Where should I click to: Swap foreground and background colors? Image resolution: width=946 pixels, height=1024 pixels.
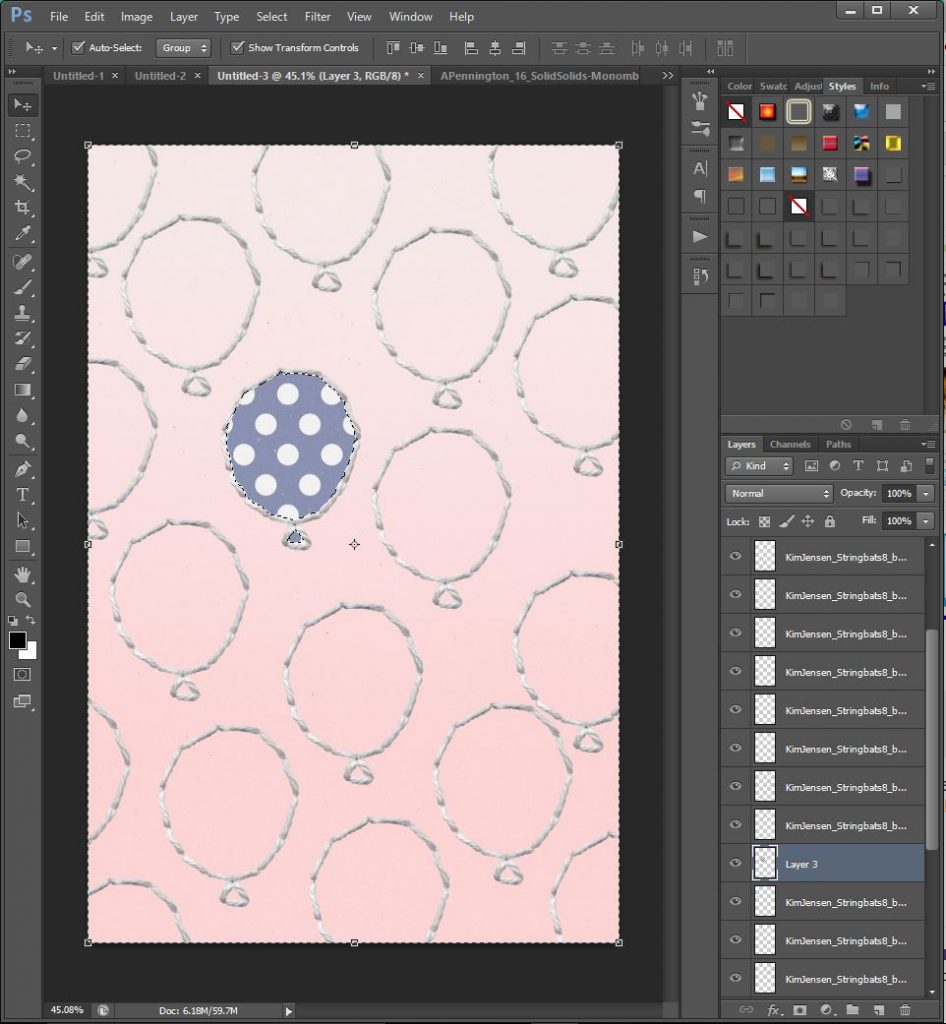tap(31, 620)
